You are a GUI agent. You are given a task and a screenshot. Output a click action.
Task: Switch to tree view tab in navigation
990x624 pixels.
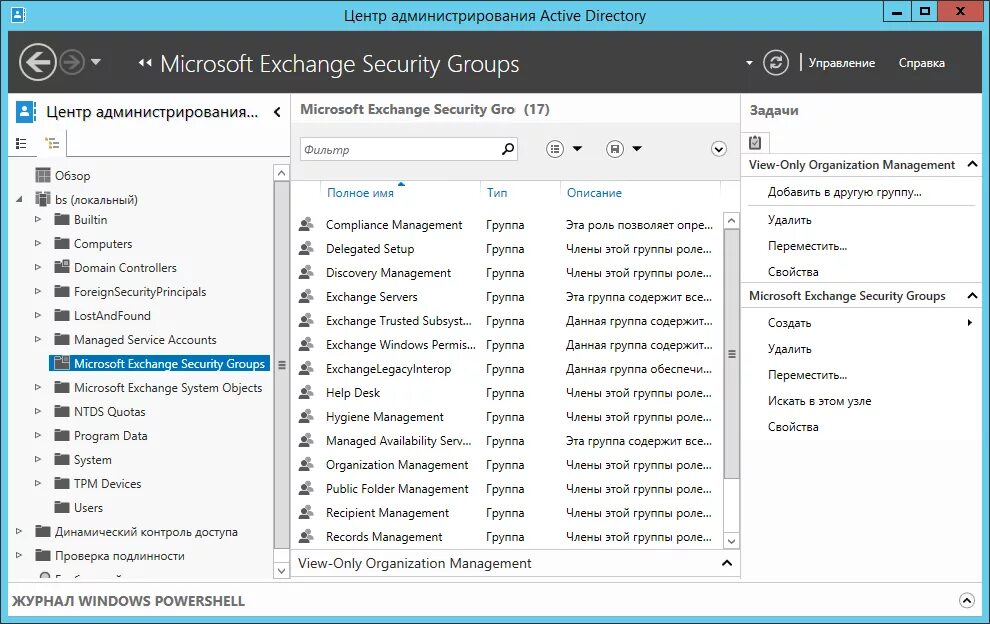pos(52,143)
